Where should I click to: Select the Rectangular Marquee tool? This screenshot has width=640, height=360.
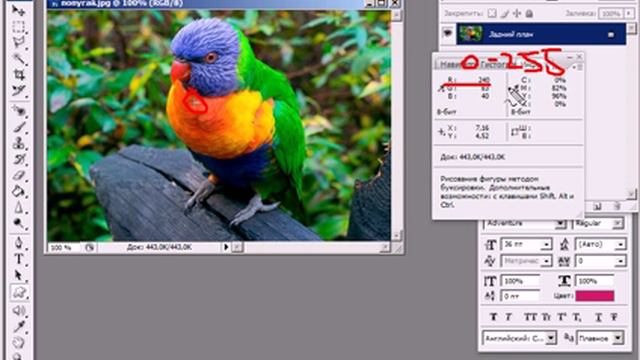(x=18, y=27)
